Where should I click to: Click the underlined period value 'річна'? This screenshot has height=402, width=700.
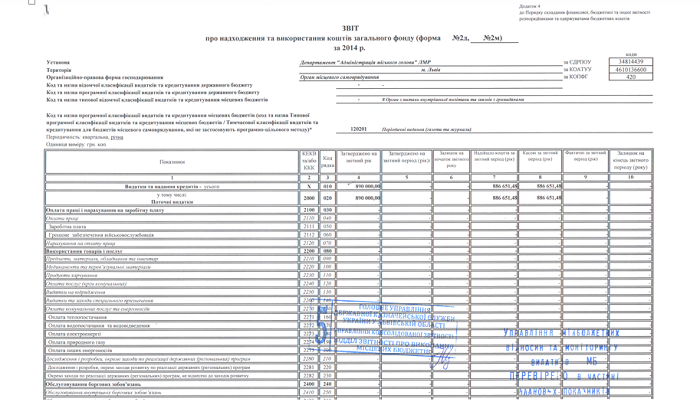click(117, 137)
